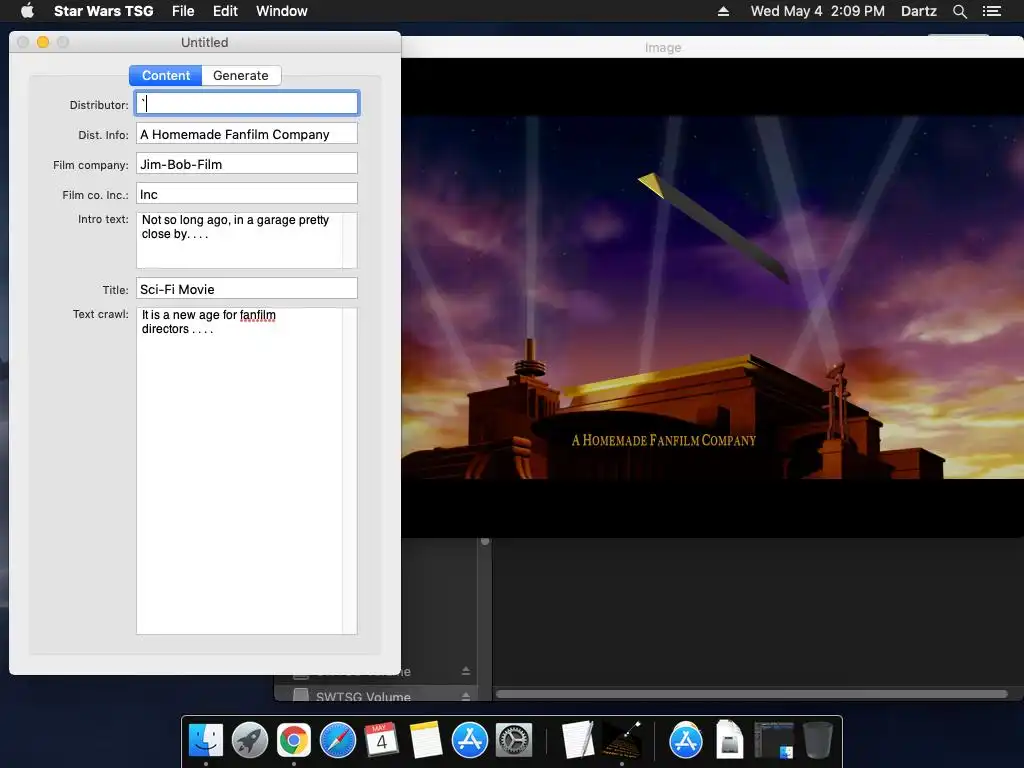Click the Dist. Info field
This screenshot has width=1024, height=768.
click(x=247, y=134)
